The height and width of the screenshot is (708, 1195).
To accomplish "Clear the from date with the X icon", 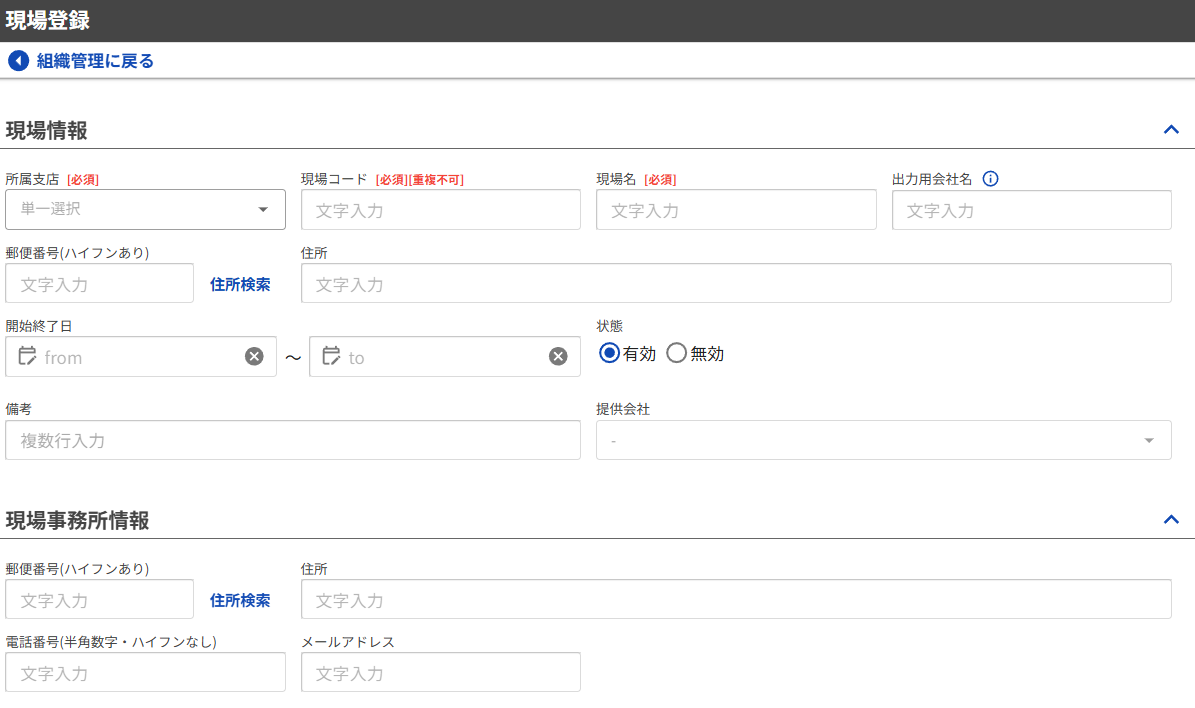I will coord(255,357).
